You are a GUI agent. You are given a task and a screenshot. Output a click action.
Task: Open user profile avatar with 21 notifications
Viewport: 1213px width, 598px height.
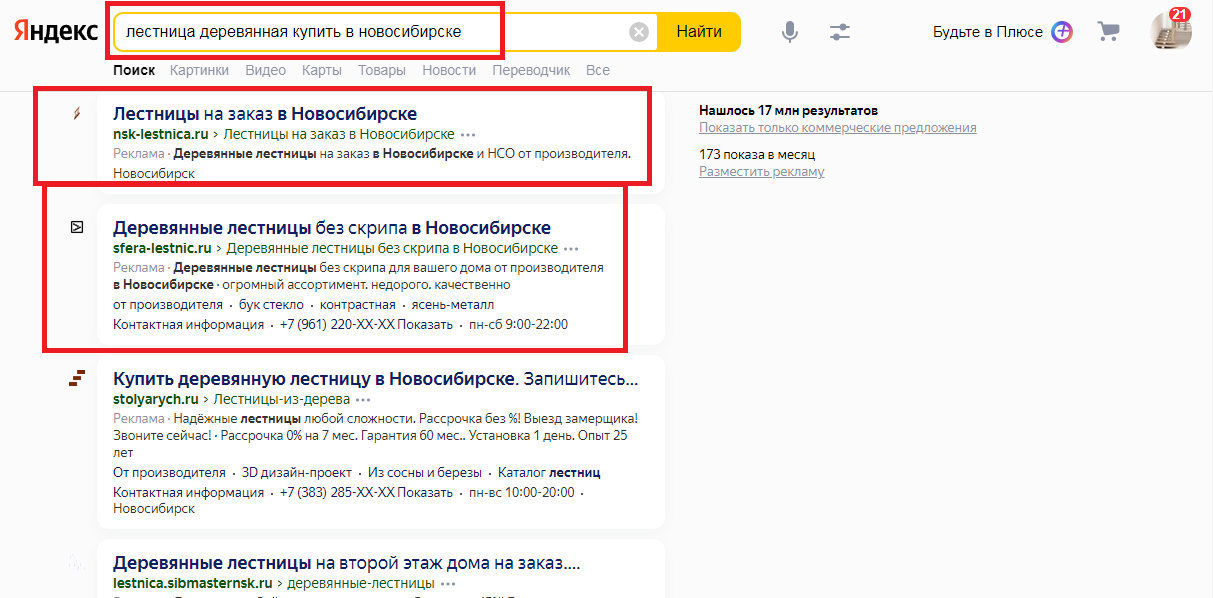tap(1170, 31)
